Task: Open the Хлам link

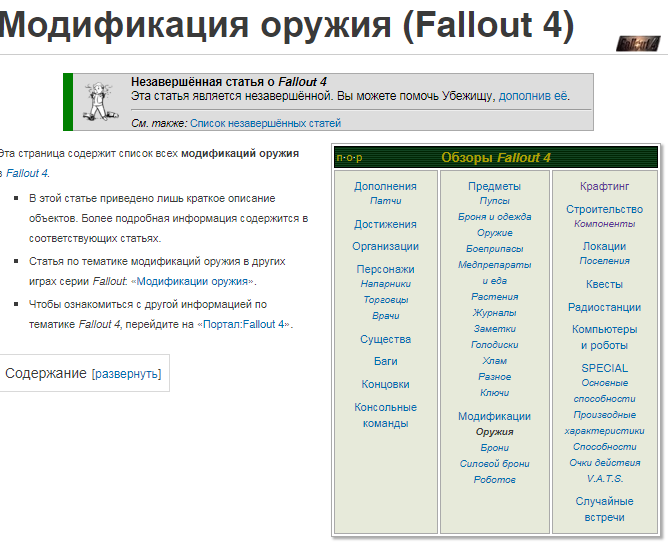Action: [494, 360]
